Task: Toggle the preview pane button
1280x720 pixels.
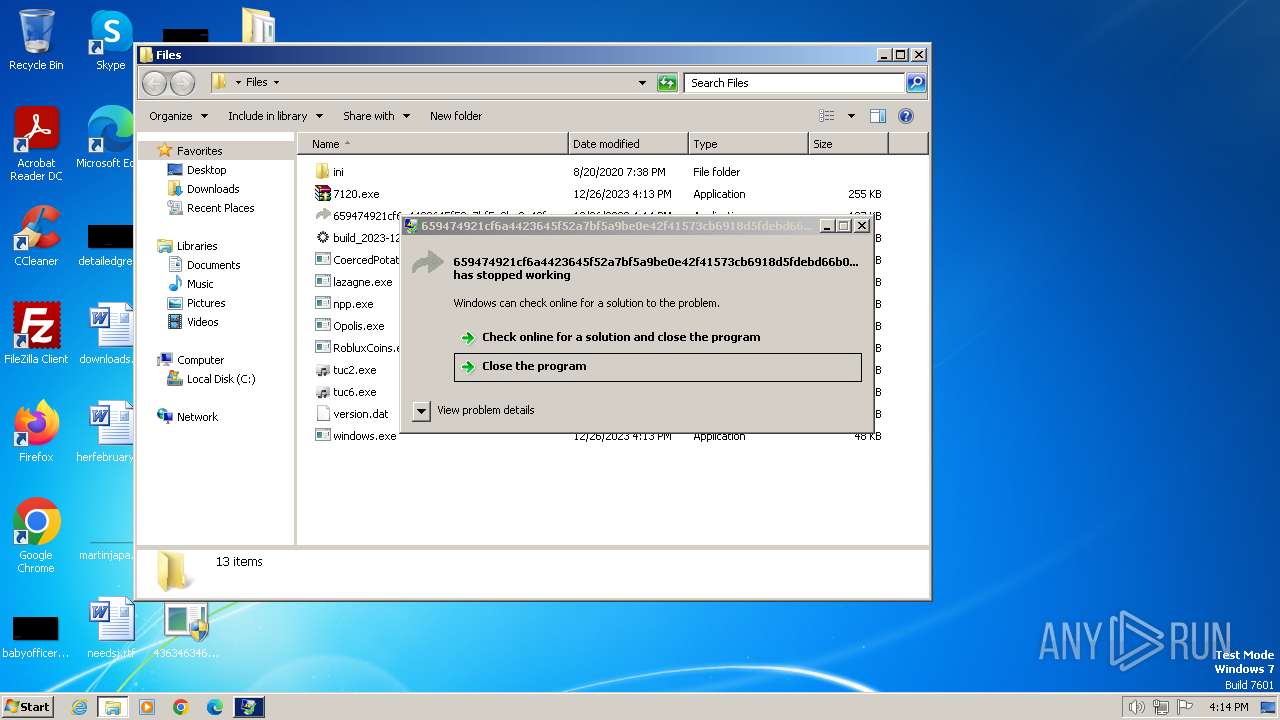Action: pos(877,116)
